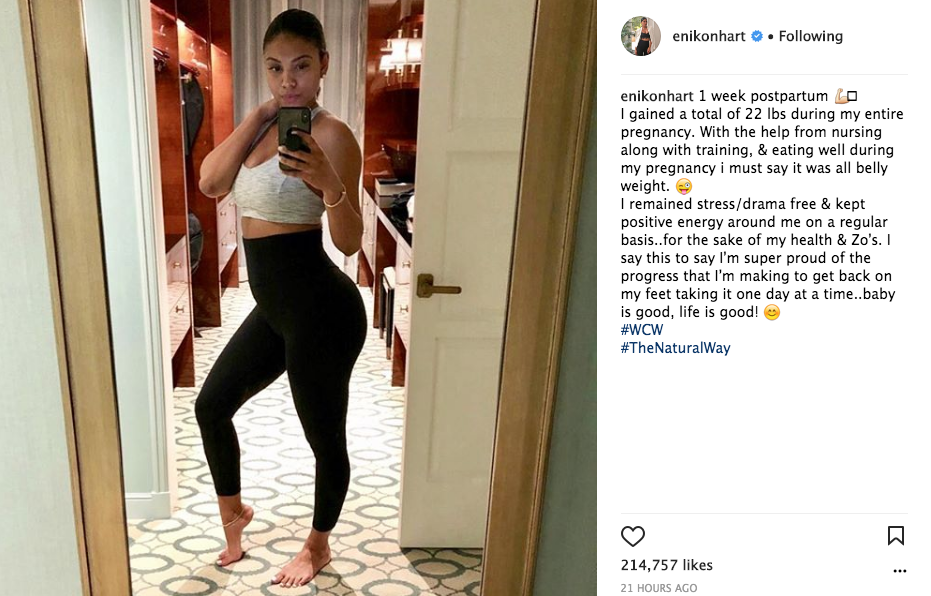Click the door handle in the photo
The height and width of the screenshot is (596, 931).
438,286
